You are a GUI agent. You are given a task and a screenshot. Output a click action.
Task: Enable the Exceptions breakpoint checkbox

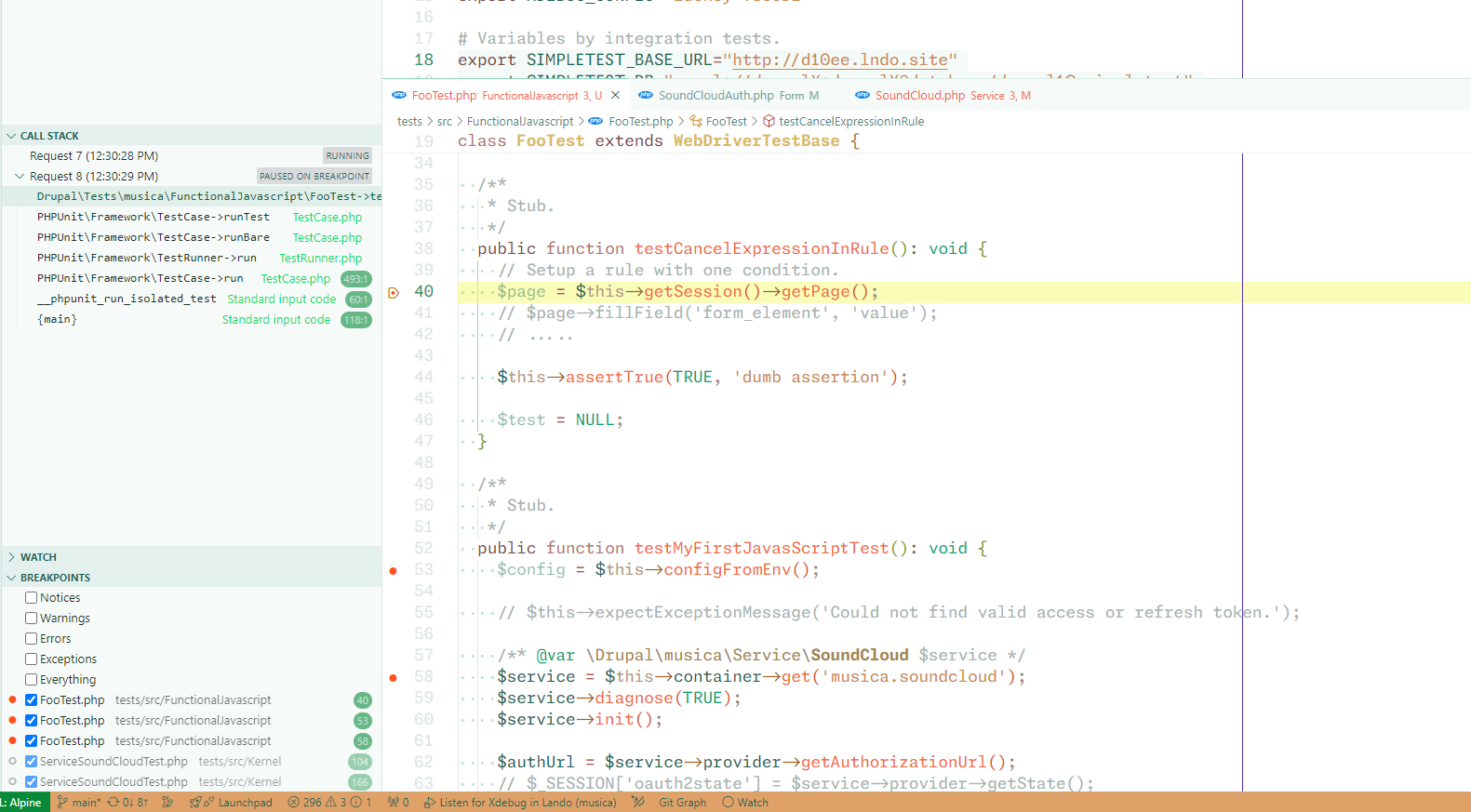pyautogui.click(x=32, y=659)
